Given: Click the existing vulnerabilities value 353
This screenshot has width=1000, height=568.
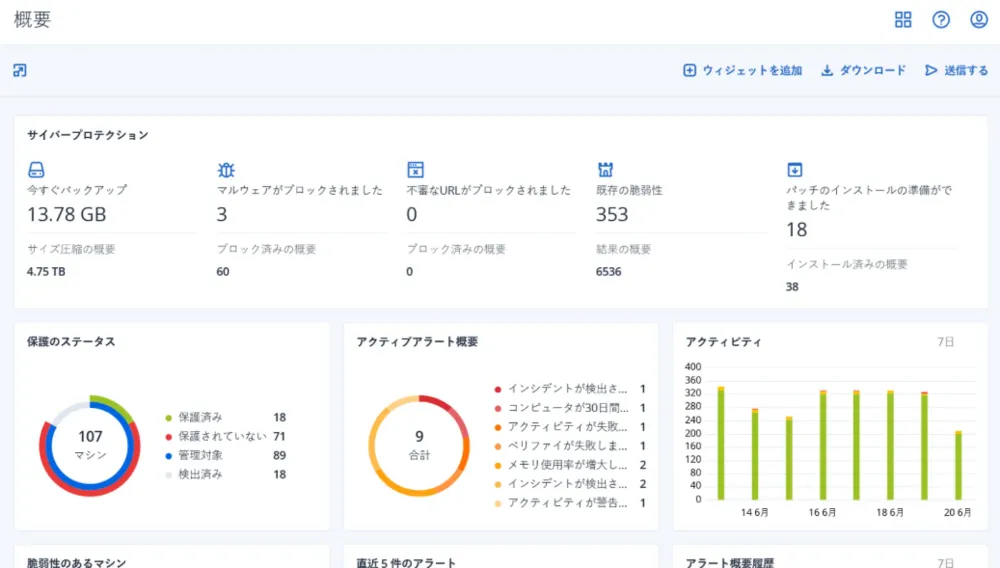Looking at the screenshot, I should pyautogui.click(x=612, y=214).
